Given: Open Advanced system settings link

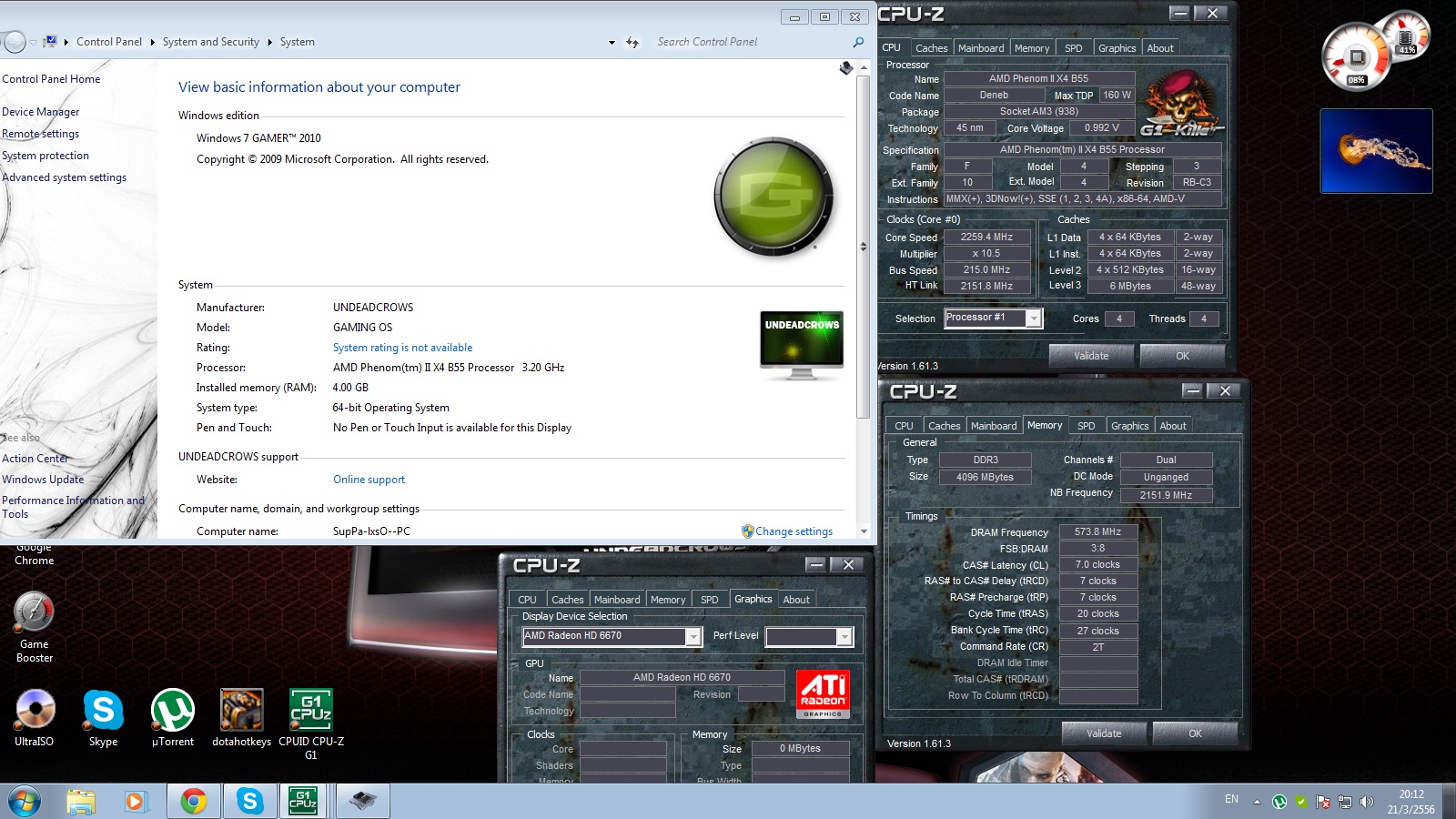Looking at the screenshot, I should pos(65,177).
